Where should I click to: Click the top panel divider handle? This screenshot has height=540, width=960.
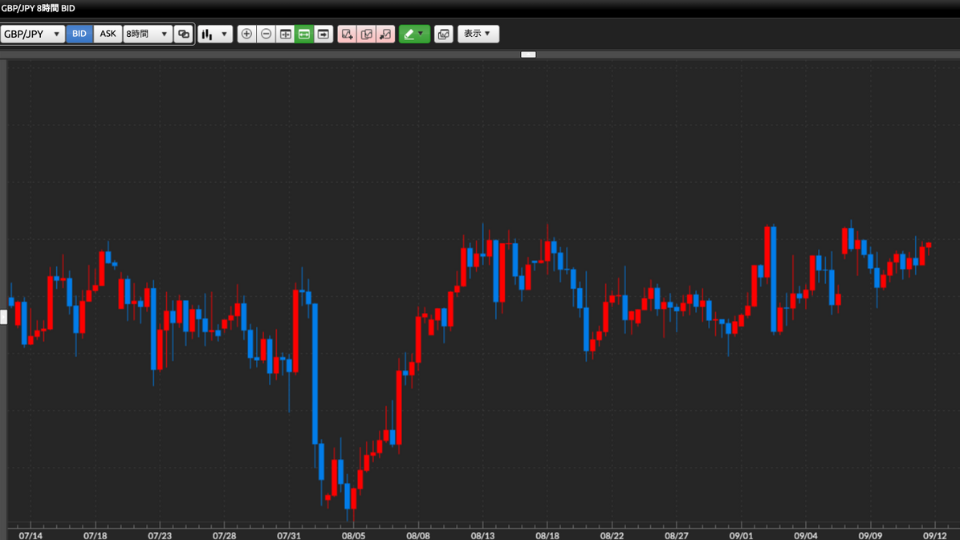click(528, 54)
